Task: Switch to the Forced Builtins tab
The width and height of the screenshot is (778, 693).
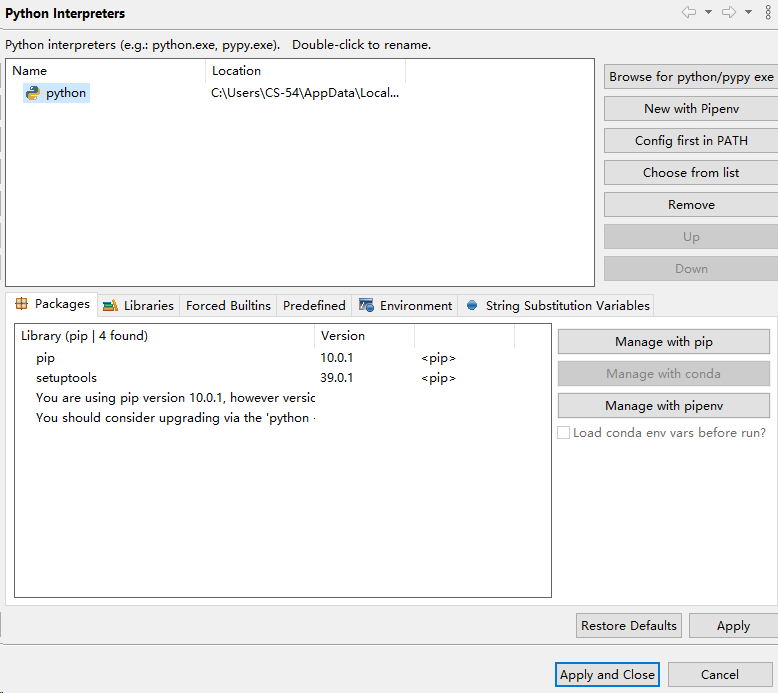Action: click(228, 305)
